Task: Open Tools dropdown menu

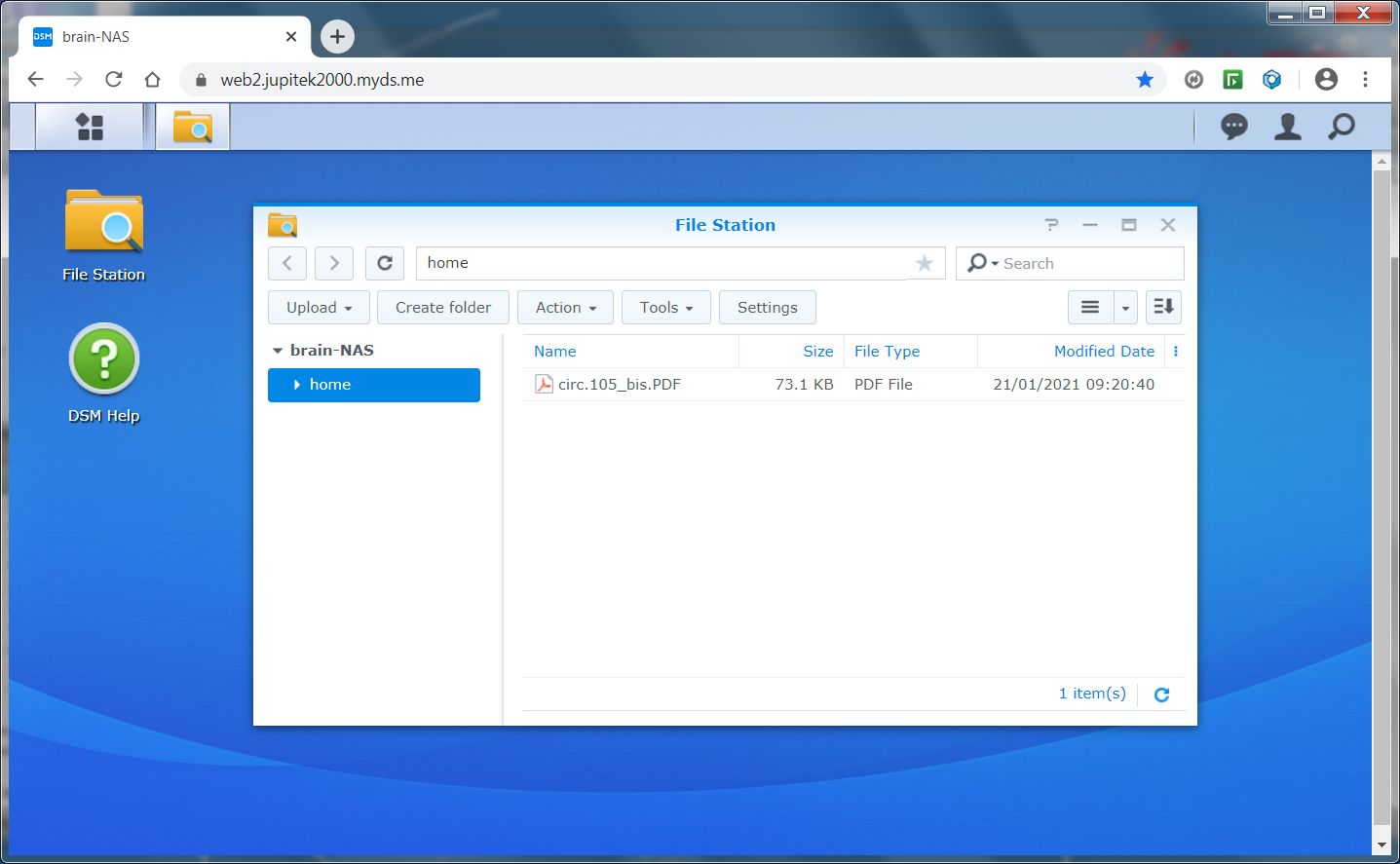Action: coord(666,308)
